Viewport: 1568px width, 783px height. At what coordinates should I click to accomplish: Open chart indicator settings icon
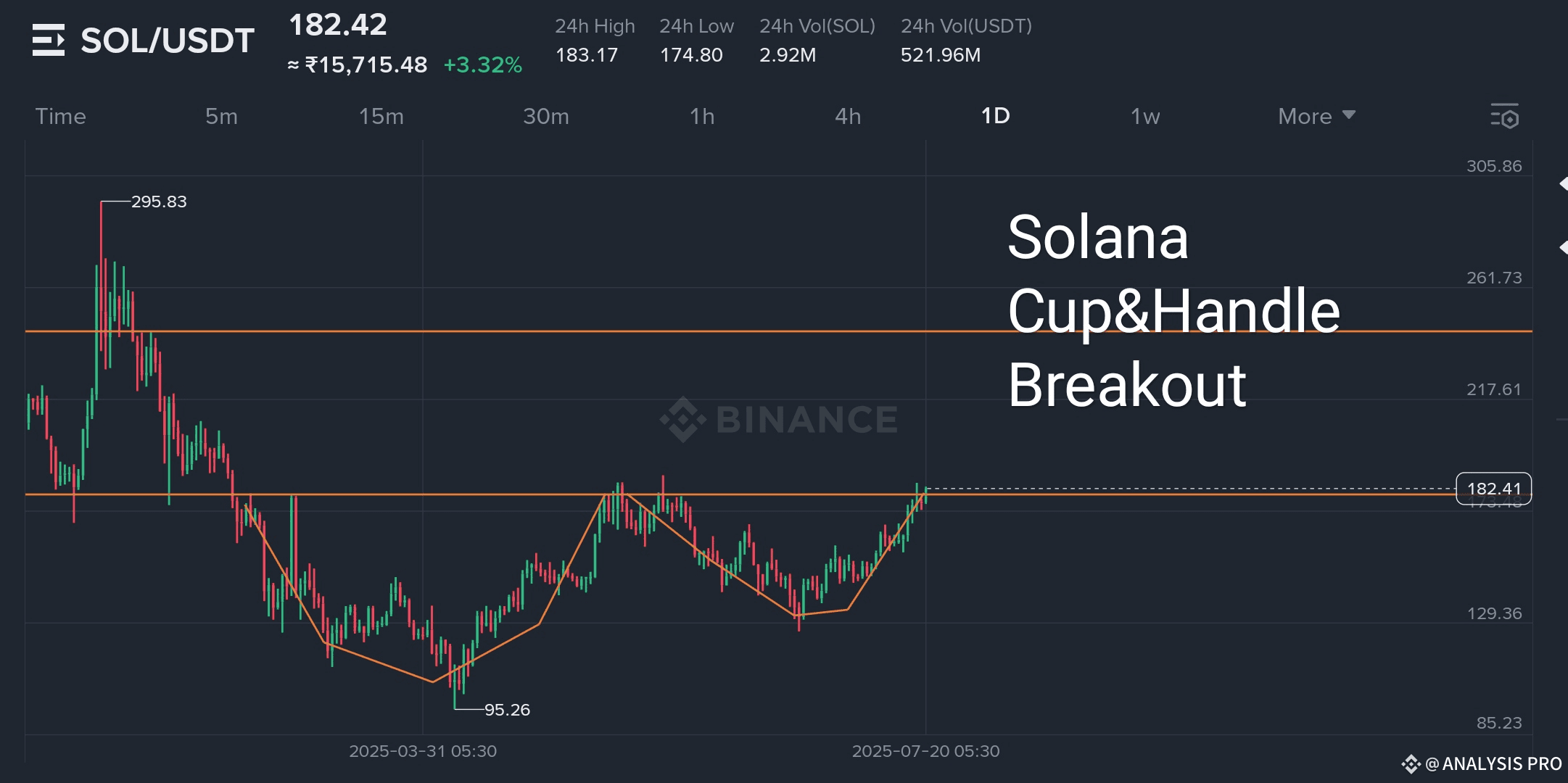[x=1504, y=116]
